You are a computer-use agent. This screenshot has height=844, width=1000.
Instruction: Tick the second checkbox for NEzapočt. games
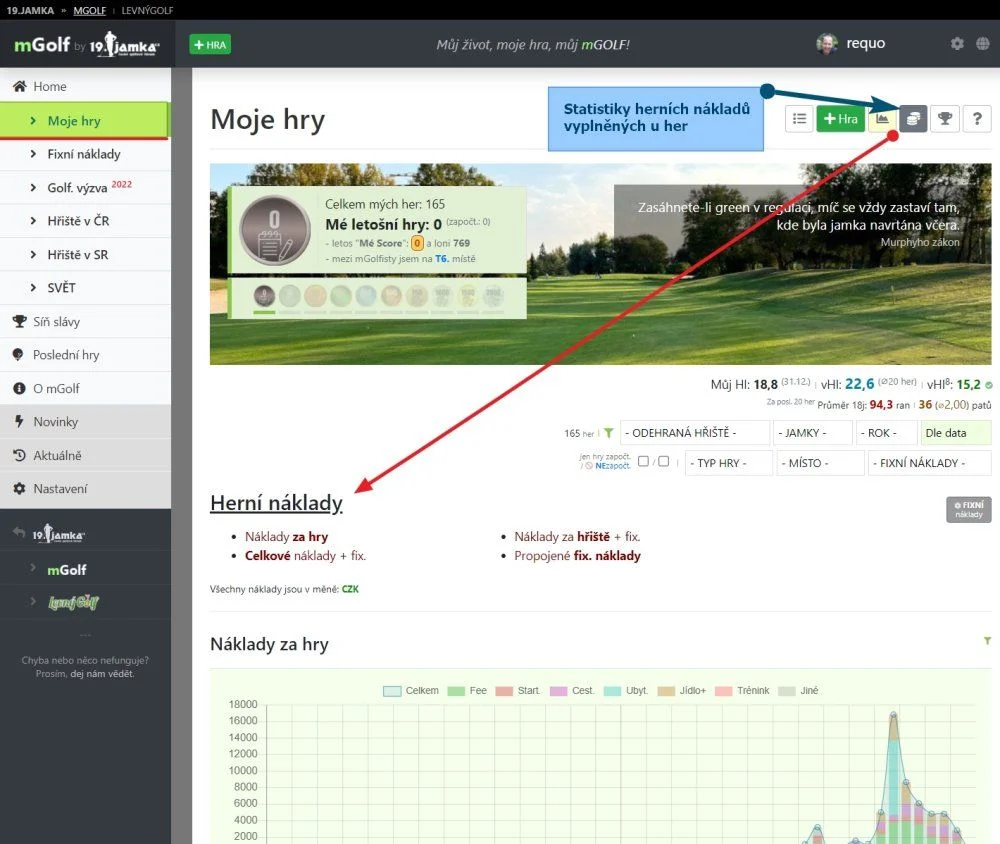[663, 461]
